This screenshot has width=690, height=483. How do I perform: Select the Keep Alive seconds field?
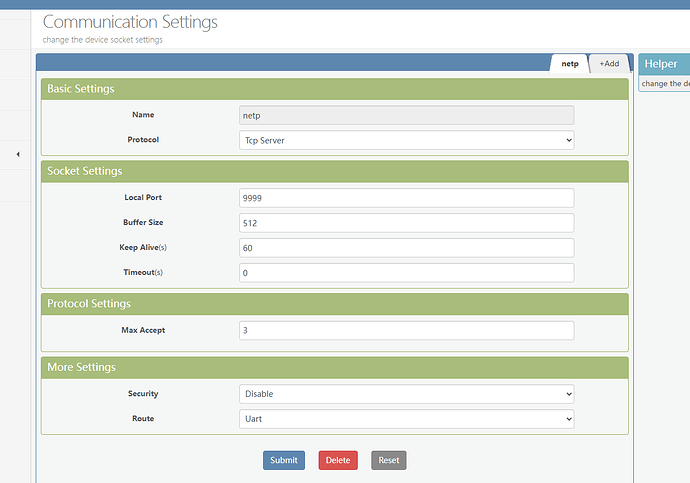(406, 247)
